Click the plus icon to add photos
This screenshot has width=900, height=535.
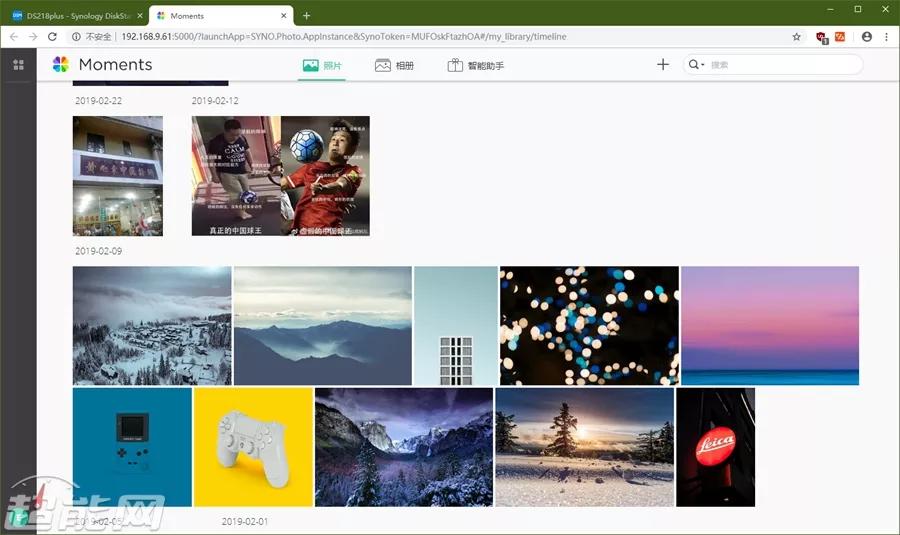tap(663, 64)
